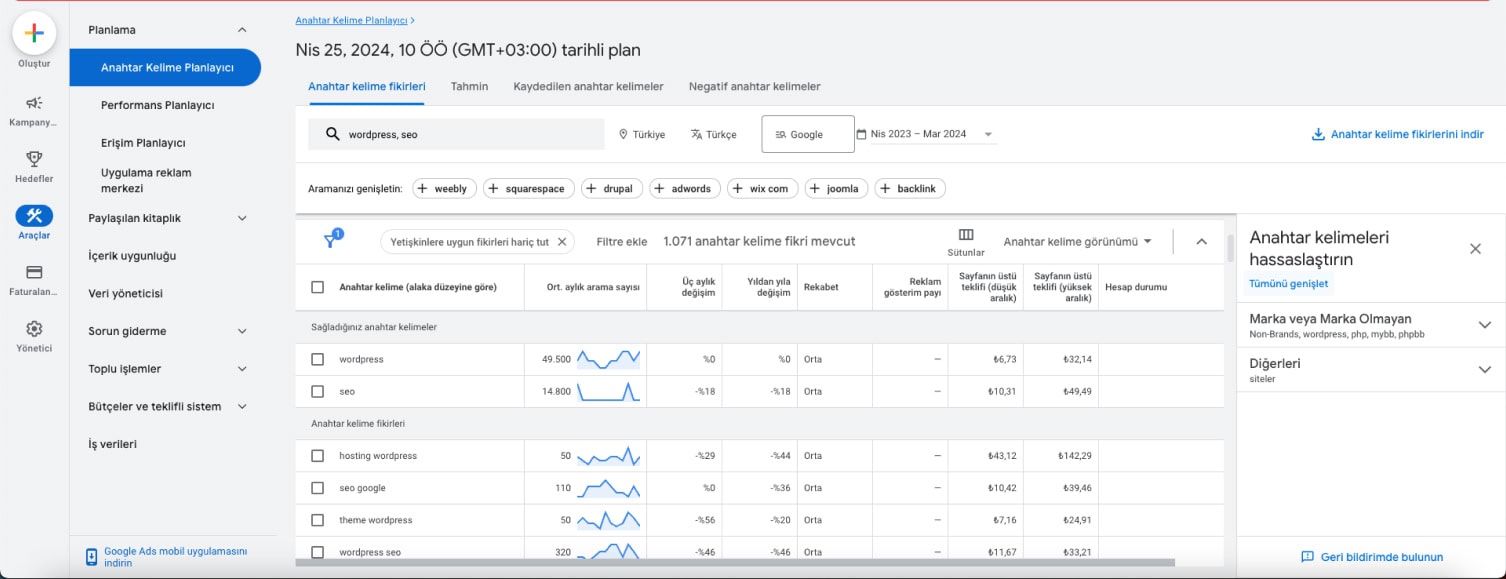Click Geri bildirimde bulunun feedback button
The width and height of the screenshot is (1506, 579).
pos(1372,557)
